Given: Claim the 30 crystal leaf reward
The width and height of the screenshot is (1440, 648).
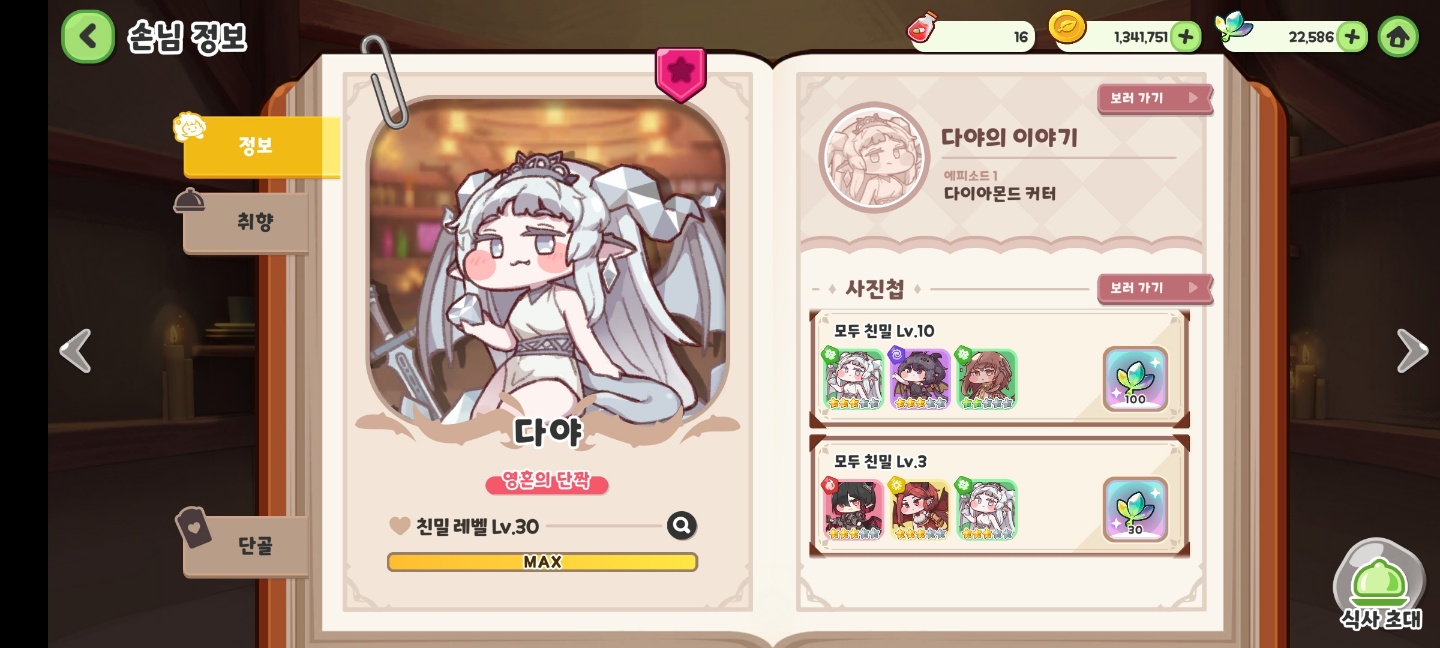Looking at the screenshot, I should pos(1135,509).
